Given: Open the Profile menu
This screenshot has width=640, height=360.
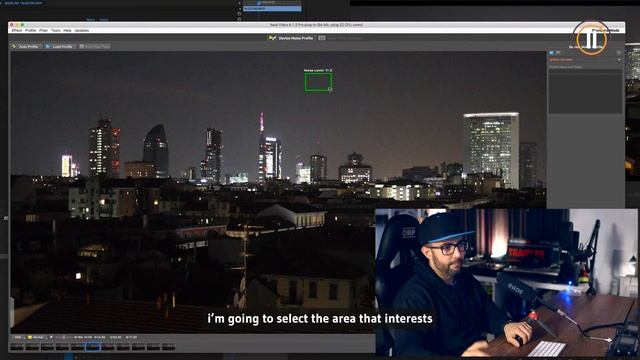Looking at the screenshot, I should [x=31, y=30].
